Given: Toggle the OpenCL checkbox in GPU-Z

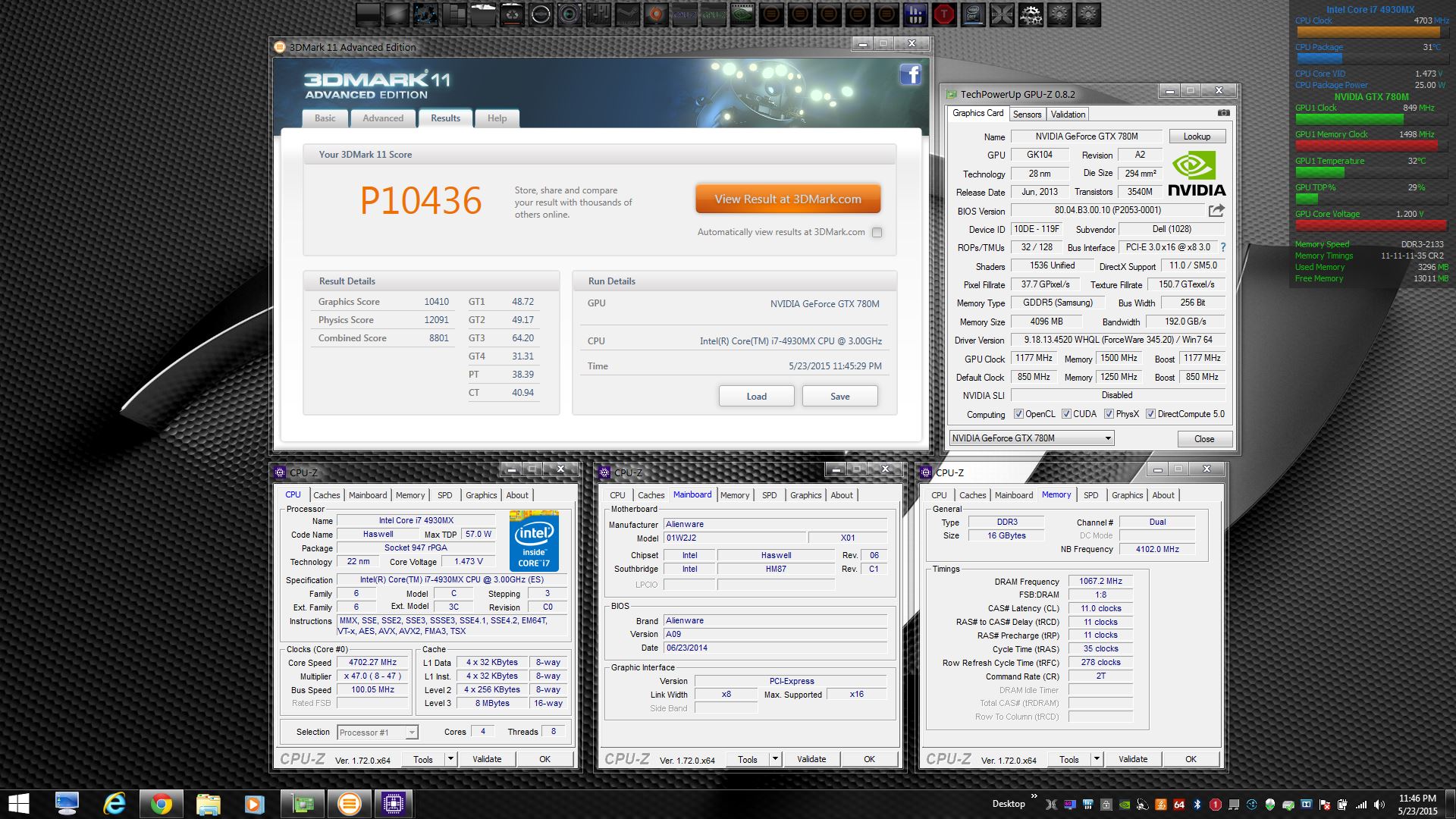Looking at the screenshot, I should [x=1018, y=414].
